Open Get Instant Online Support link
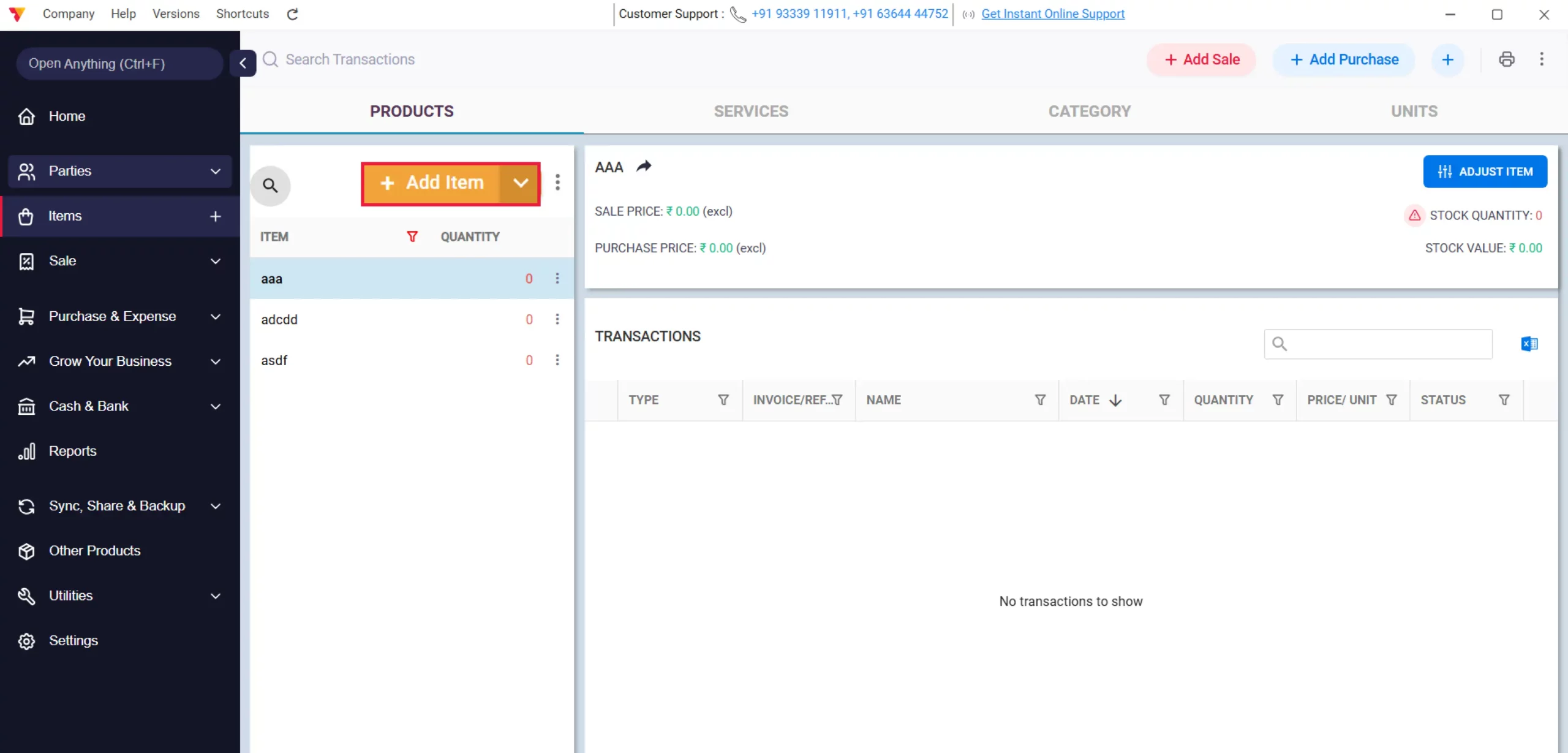This screenshot has width=1568, height=753. click(1053, 13)
